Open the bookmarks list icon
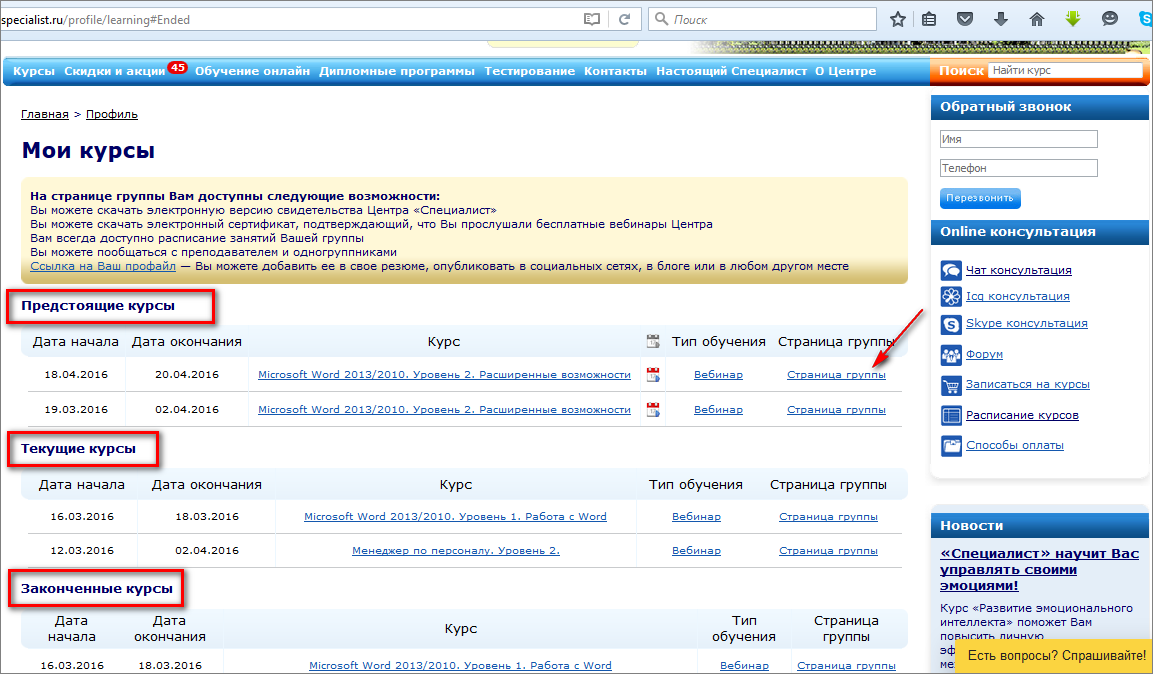This screenshot has width=1153, height=674. 929,19
